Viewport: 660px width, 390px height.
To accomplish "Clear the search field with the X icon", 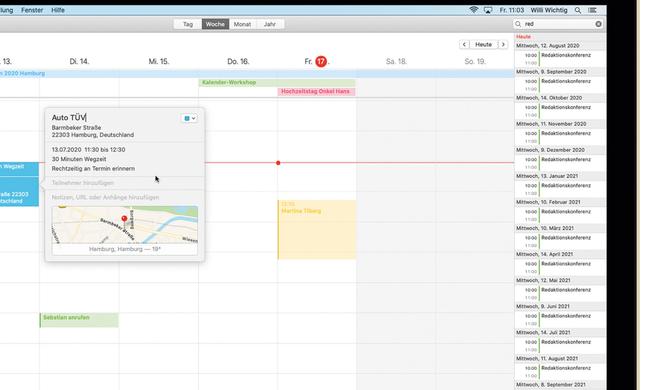I will click(599, 24).
